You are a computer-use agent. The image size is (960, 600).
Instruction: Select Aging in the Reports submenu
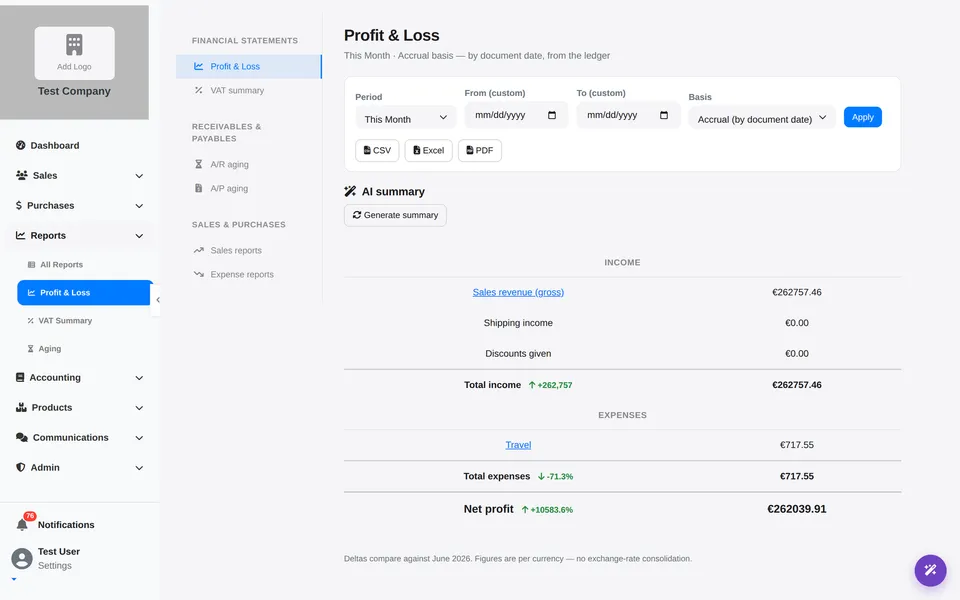tap(50, 348)
